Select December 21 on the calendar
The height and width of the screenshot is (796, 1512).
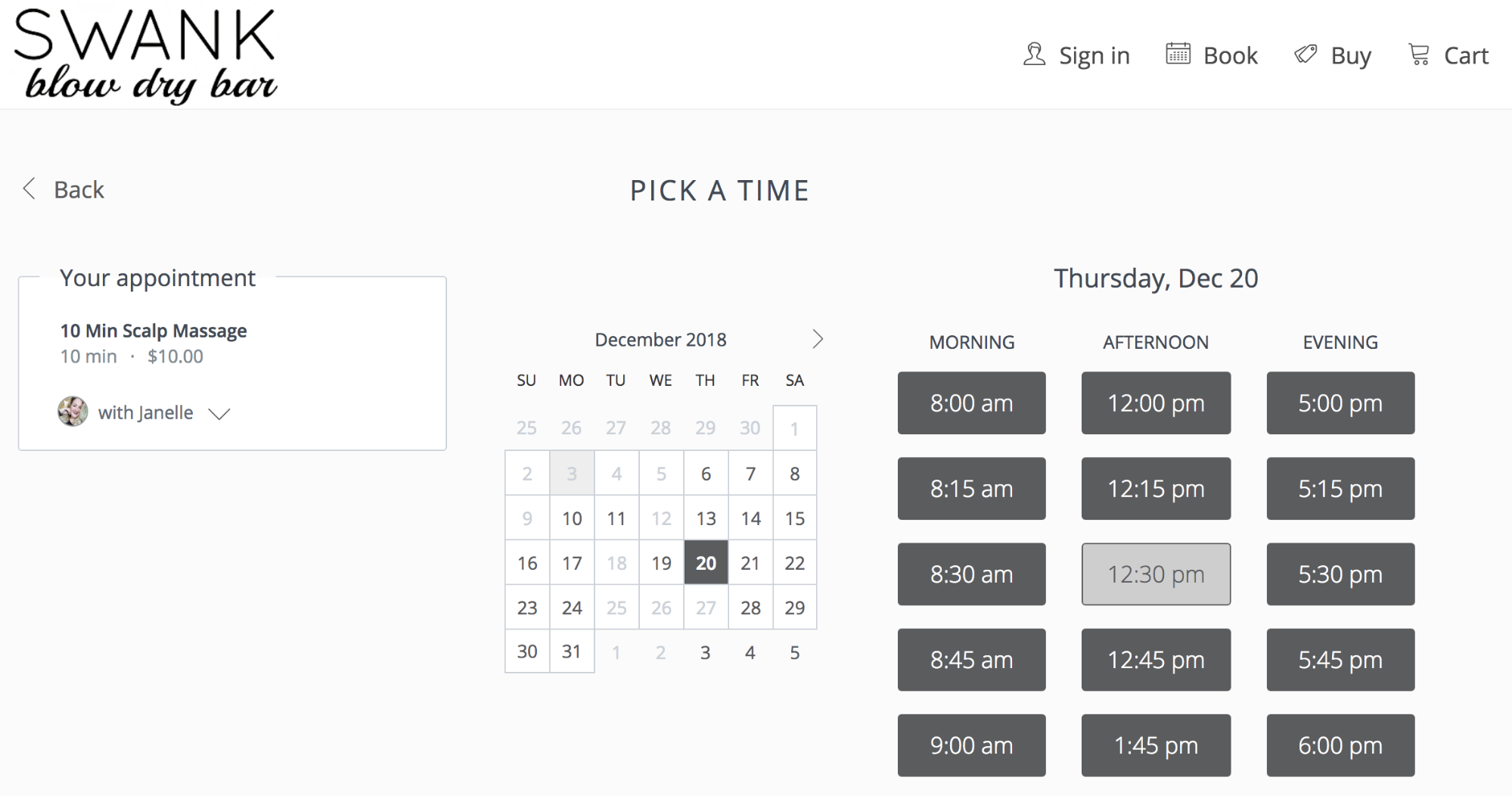[750, 562]
